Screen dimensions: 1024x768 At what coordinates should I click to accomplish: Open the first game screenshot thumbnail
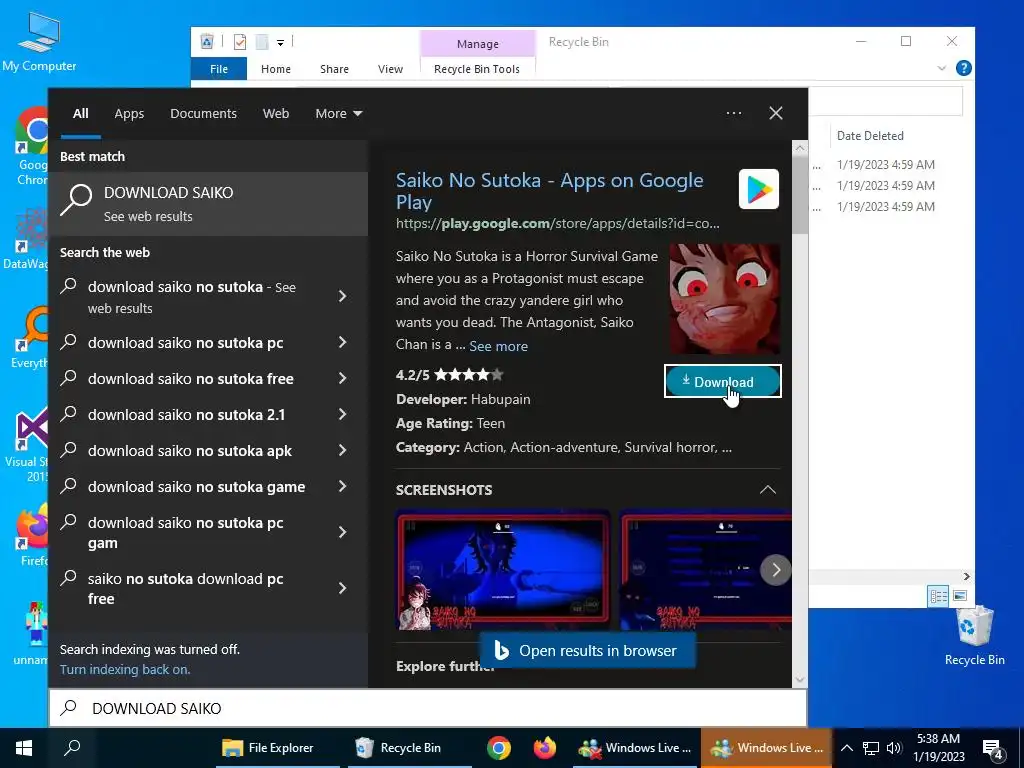504,571
